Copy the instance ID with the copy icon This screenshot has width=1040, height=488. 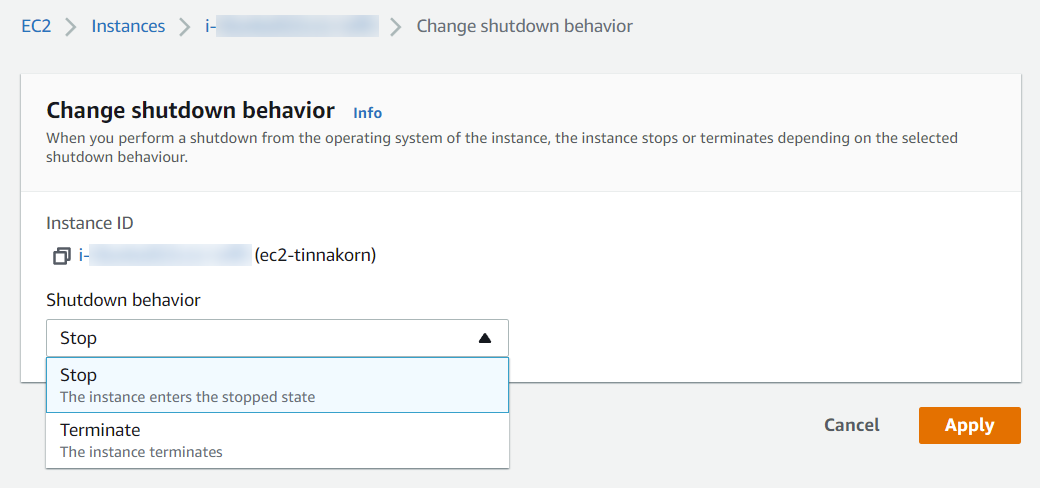pos(61,255)
